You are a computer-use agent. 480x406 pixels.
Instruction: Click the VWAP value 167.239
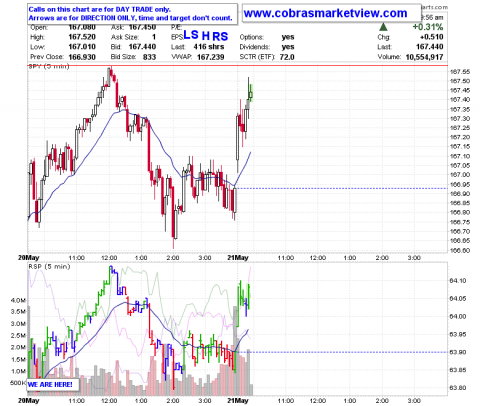coord(211,57)
